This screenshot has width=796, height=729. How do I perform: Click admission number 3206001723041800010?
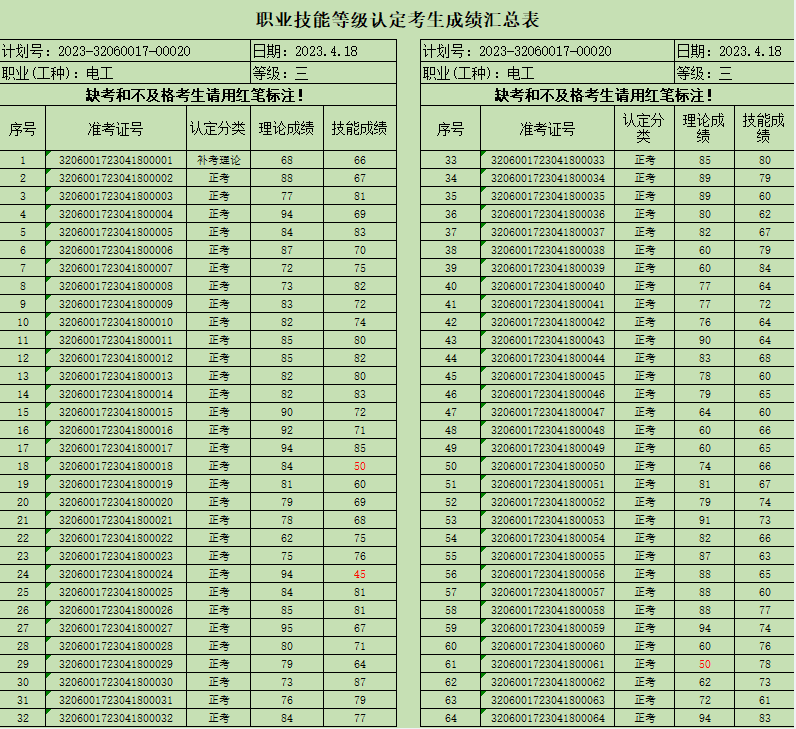coord(116,322)
